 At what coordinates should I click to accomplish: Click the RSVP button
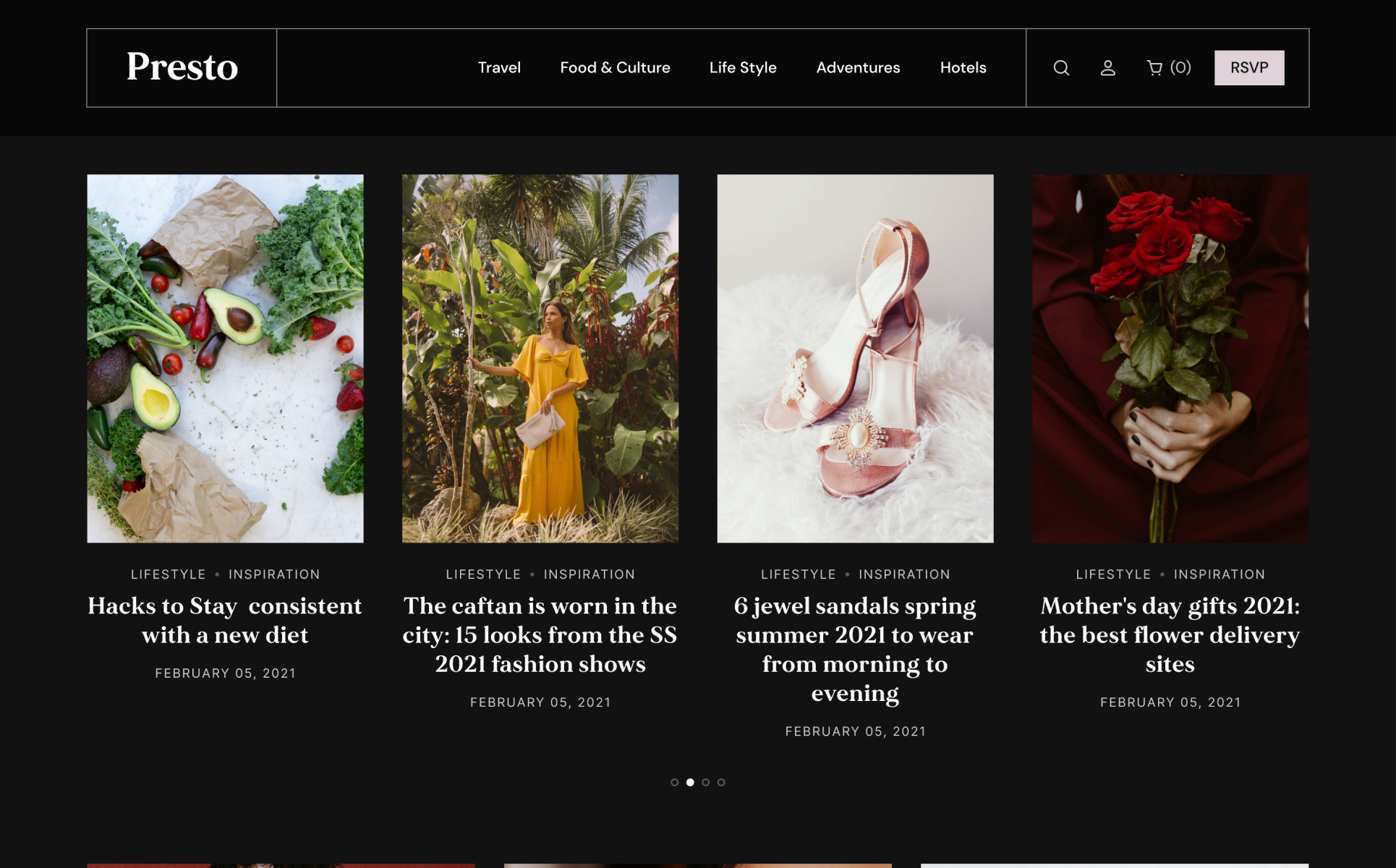(1248, 67)
